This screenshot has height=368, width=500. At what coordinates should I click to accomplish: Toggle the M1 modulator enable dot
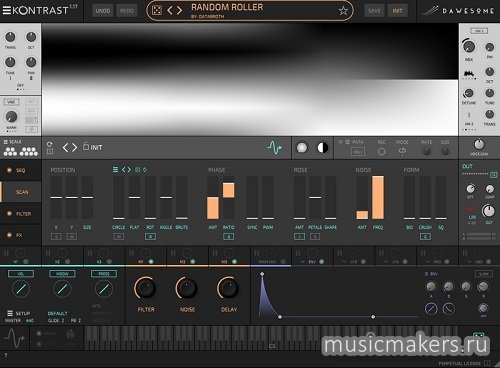pyautogui.click(x=151, y=262)
